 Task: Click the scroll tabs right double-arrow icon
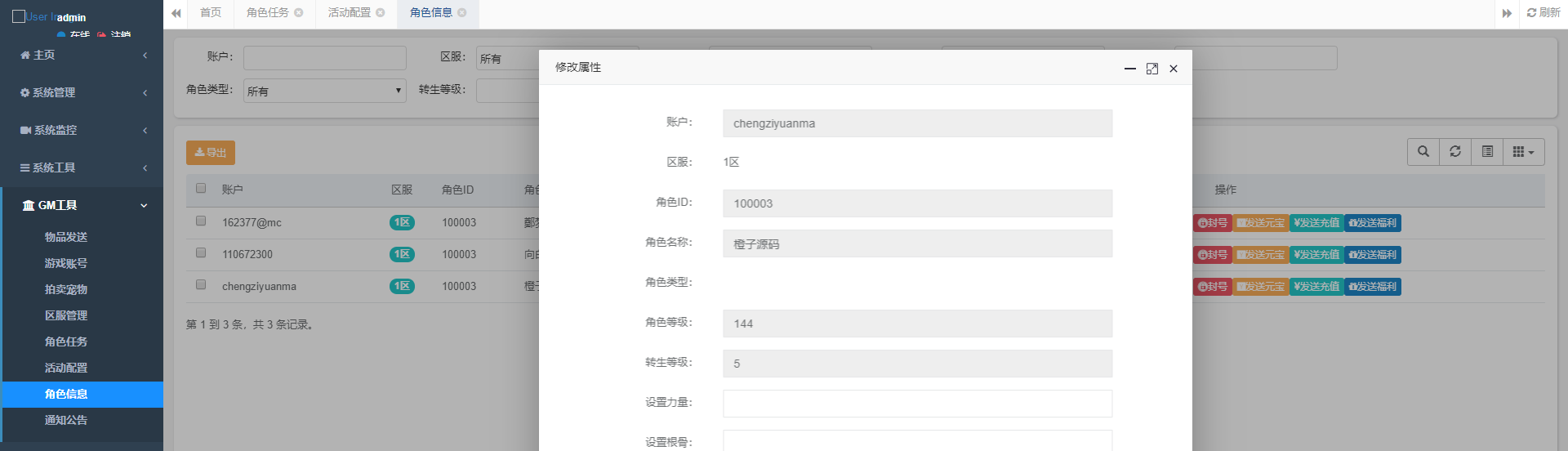pyautogui.click(x=1507, y=13)
